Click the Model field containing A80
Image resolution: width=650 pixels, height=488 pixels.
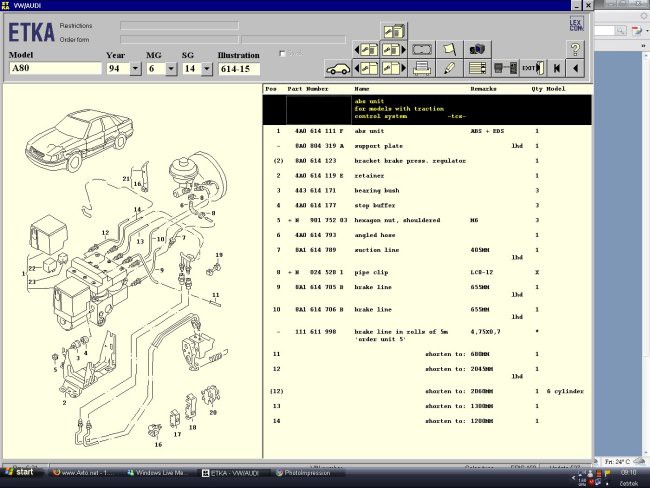pyautogui.click(x=55, y=68)
